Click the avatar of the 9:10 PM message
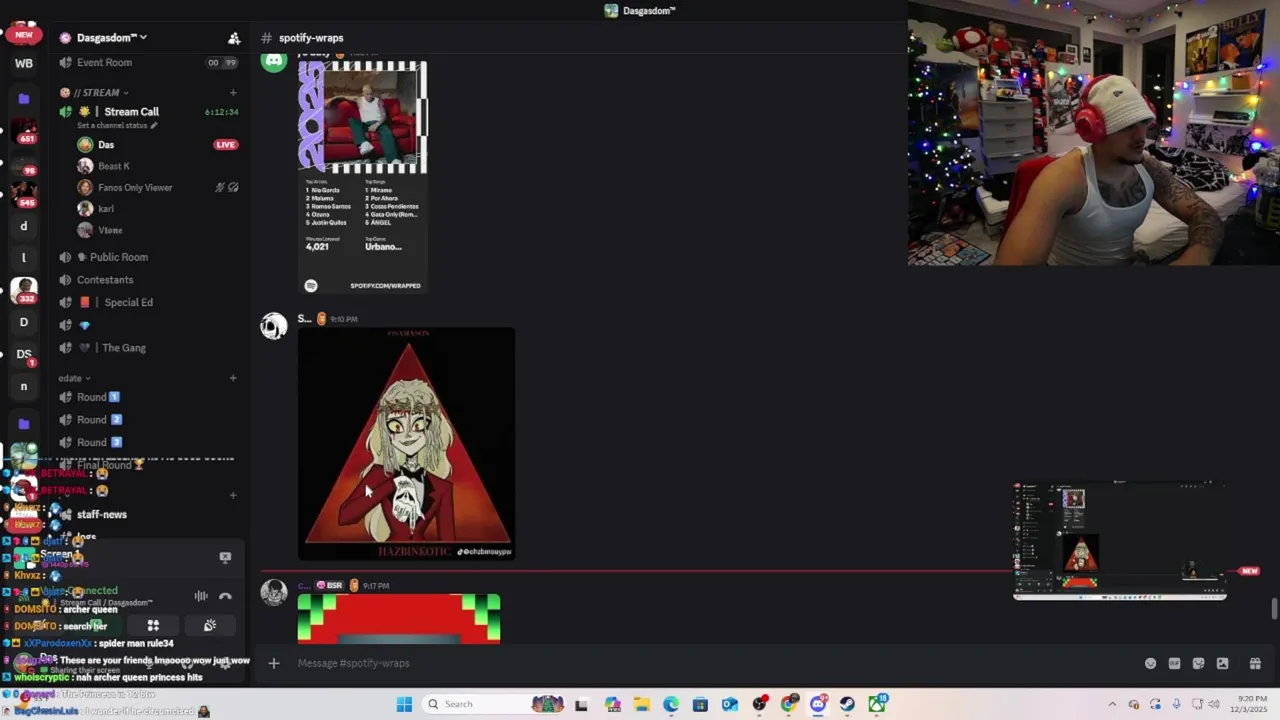 [x=274, y=326]
